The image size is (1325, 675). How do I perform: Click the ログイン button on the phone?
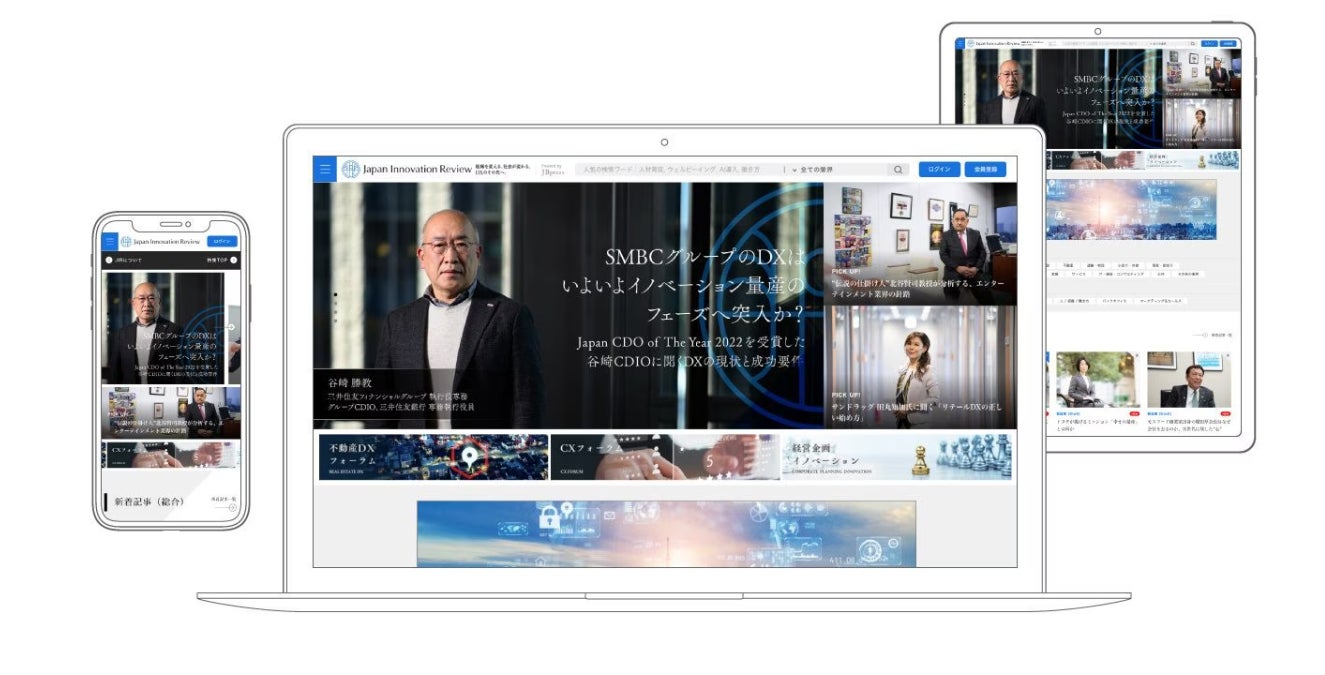click(222, 241)
